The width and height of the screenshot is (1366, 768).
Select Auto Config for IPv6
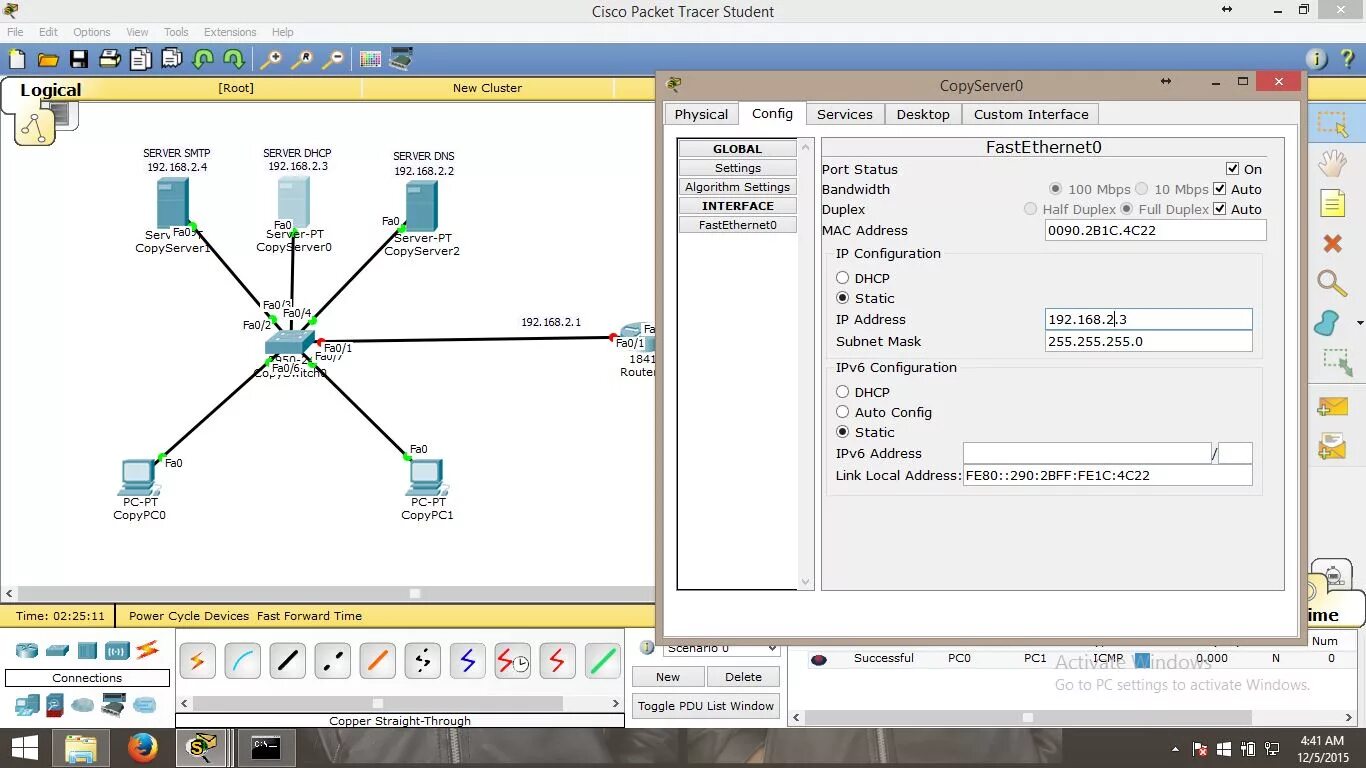pos(842,412)
